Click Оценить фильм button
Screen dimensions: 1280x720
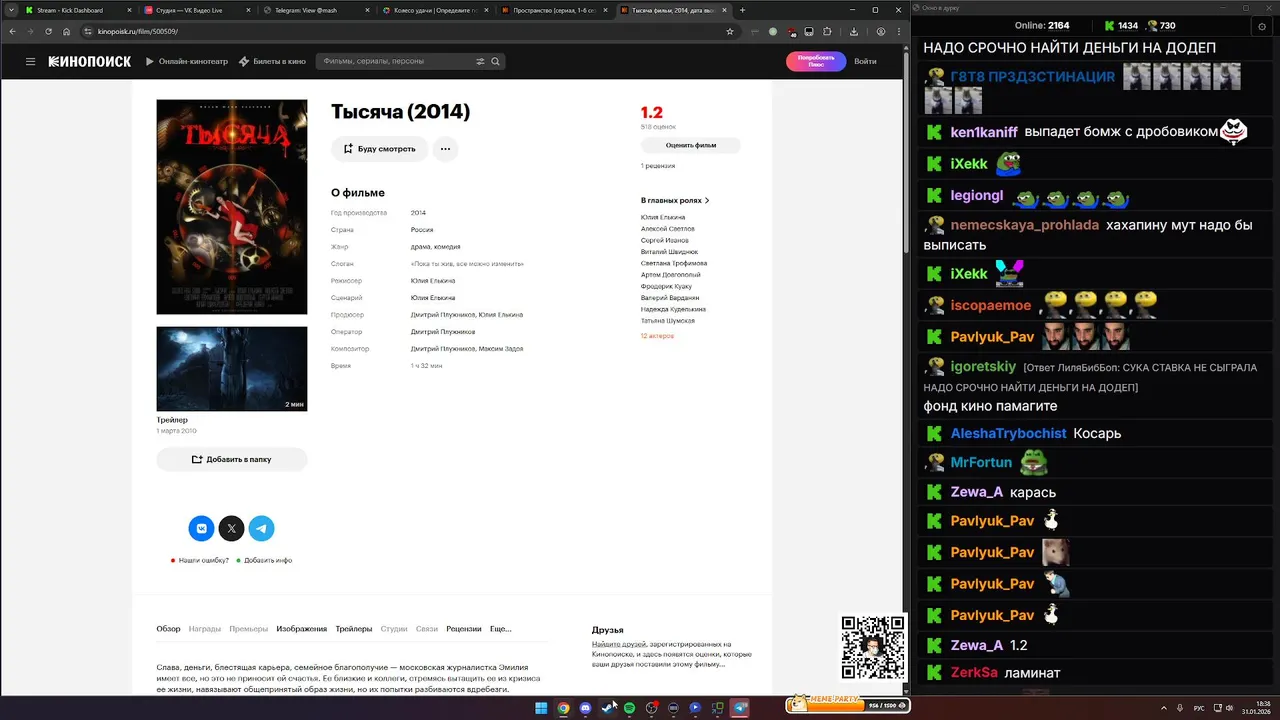click(x=691, y=145)
